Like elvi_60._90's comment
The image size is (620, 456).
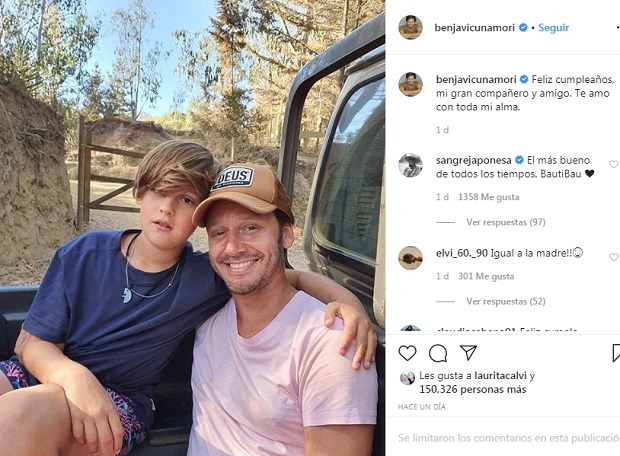tap(613, 257)
